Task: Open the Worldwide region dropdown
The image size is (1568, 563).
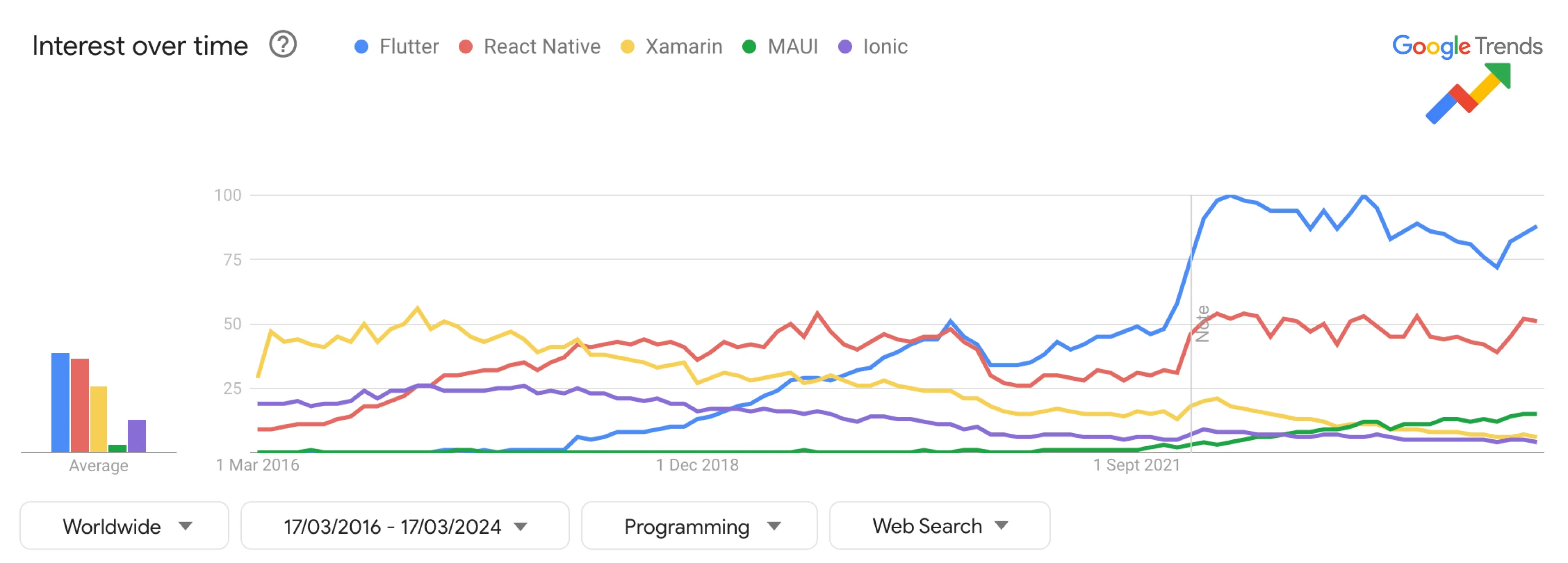Action: coord(124,526)
